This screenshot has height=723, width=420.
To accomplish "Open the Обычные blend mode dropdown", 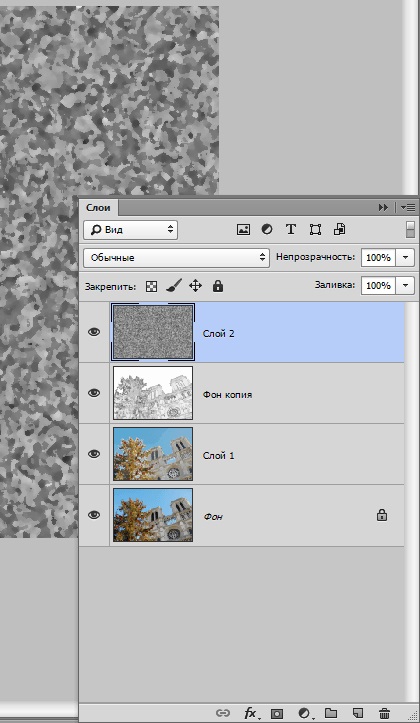I will coord(176,258).
